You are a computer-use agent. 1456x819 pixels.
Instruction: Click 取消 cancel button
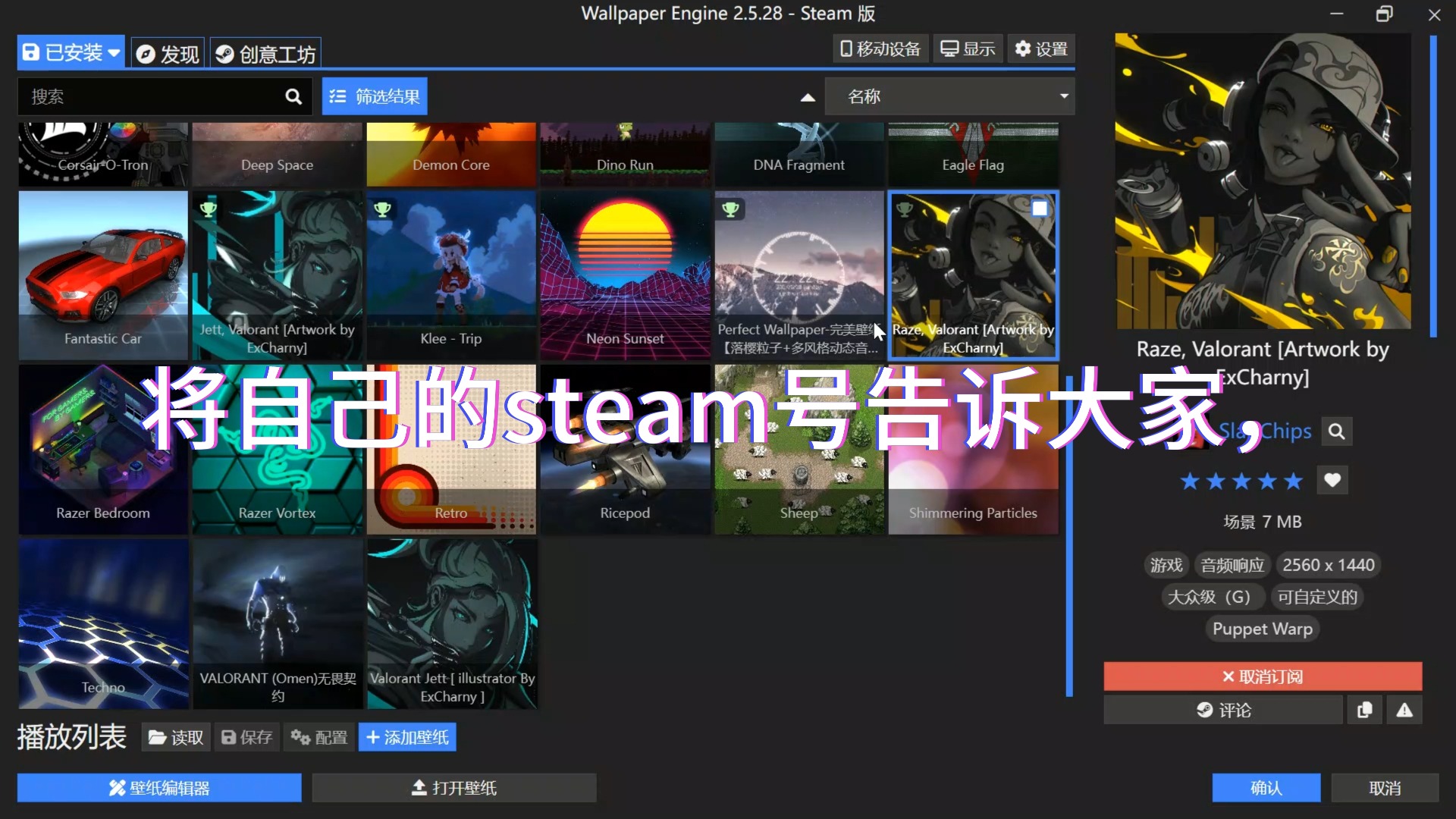1385,788
